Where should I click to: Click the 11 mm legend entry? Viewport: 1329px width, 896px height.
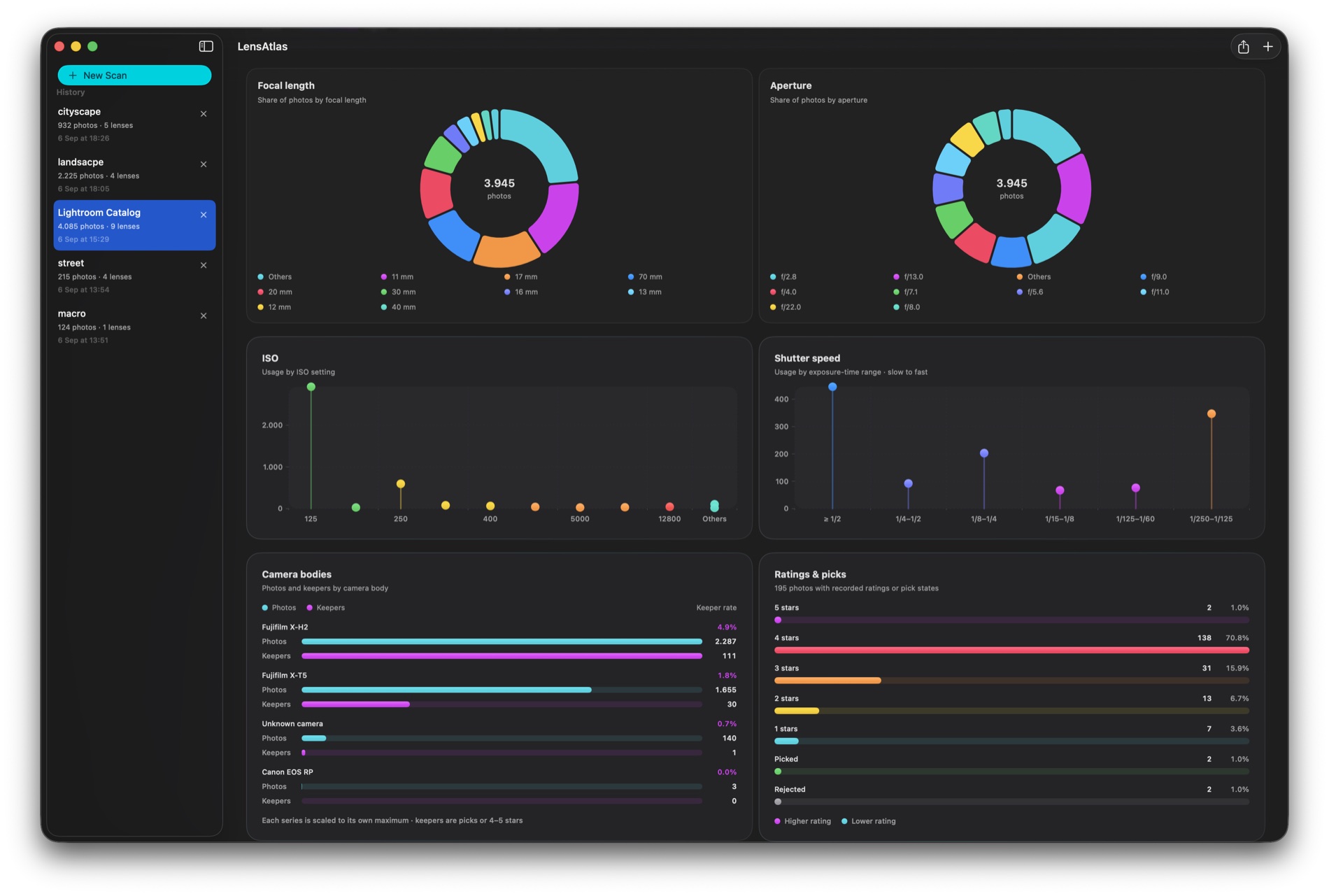397,277
